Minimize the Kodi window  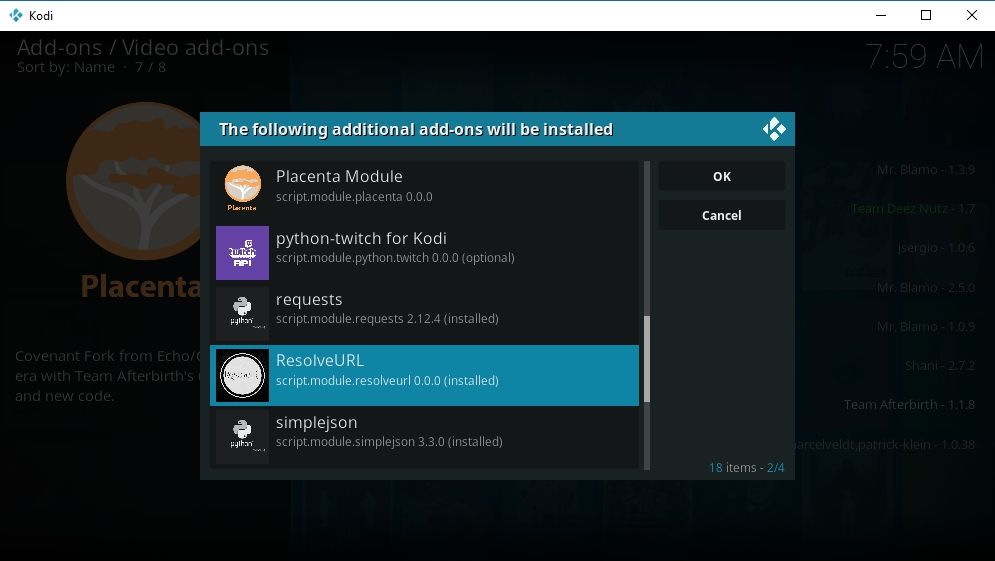click(x=881, y=15)
